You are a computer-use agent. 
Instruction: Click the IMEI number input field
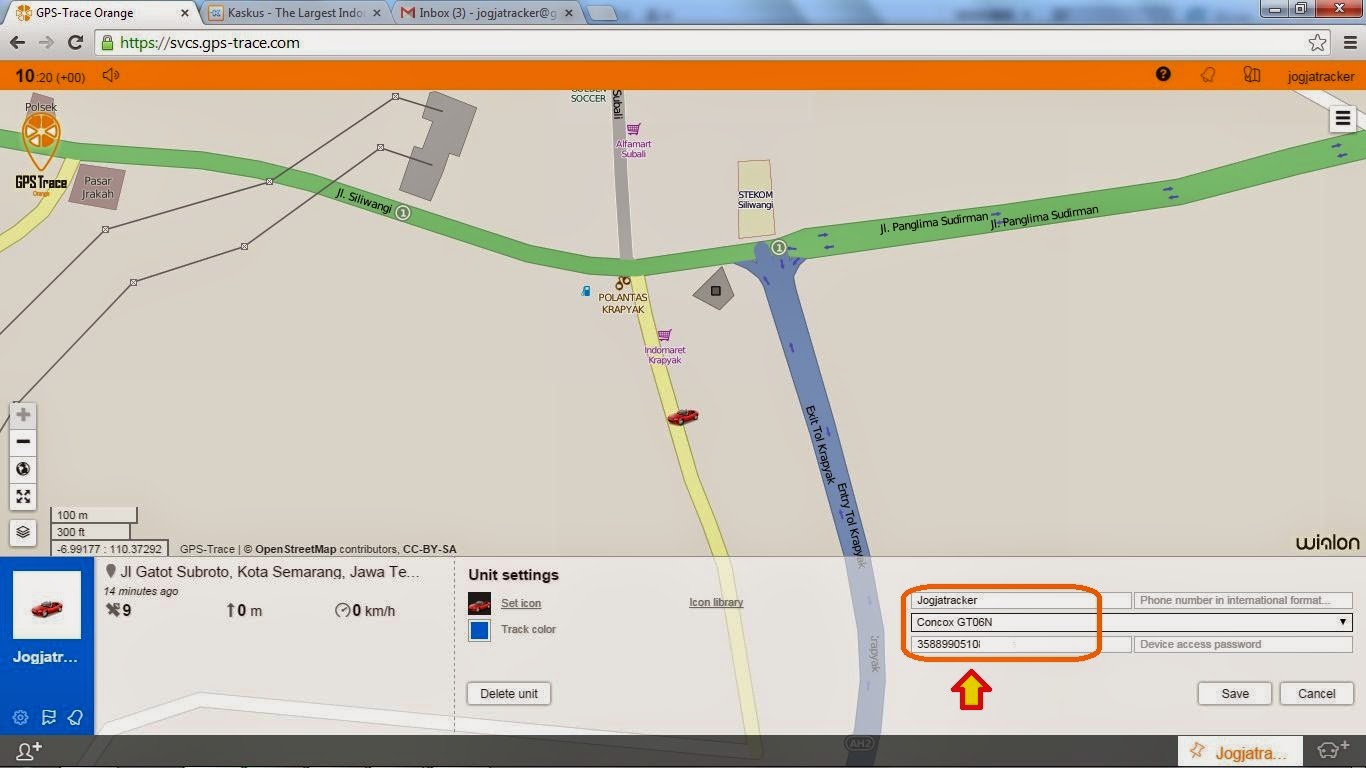tap(1000, 644)
